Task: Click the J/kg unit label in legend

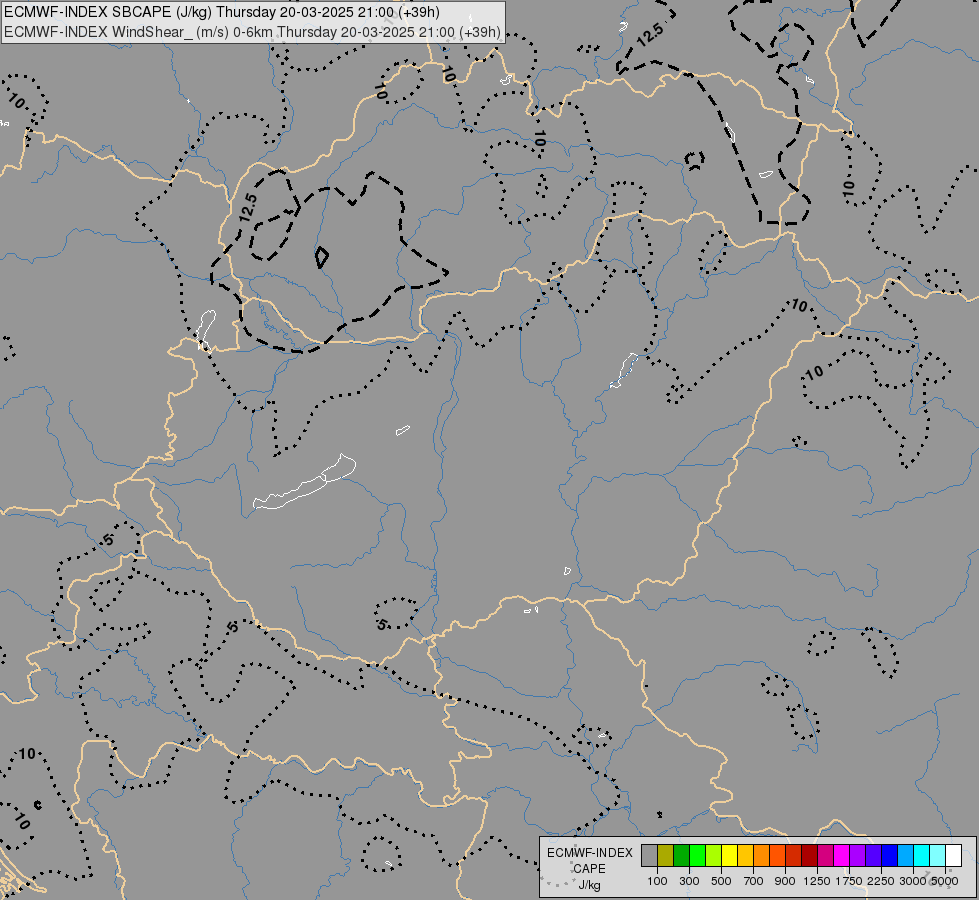Action: pos(589,885)
